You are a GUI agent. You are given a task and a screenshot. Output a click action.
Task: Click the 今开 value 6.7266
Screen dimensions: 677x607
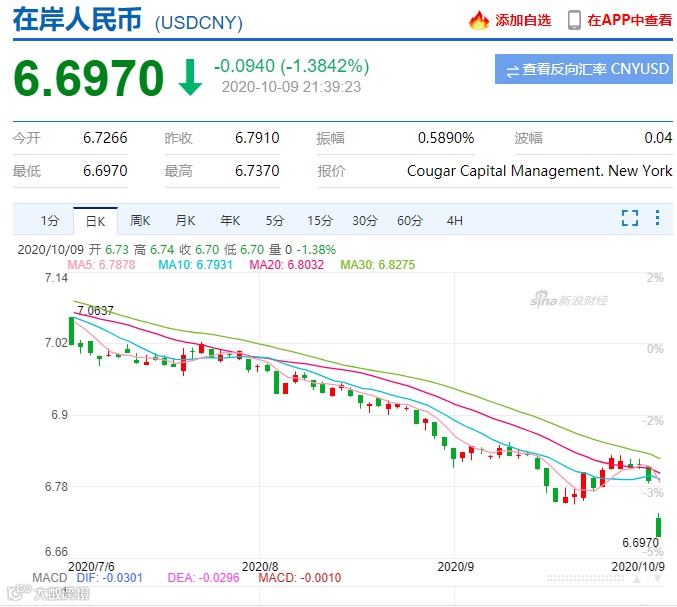click(x=105, y=138)
